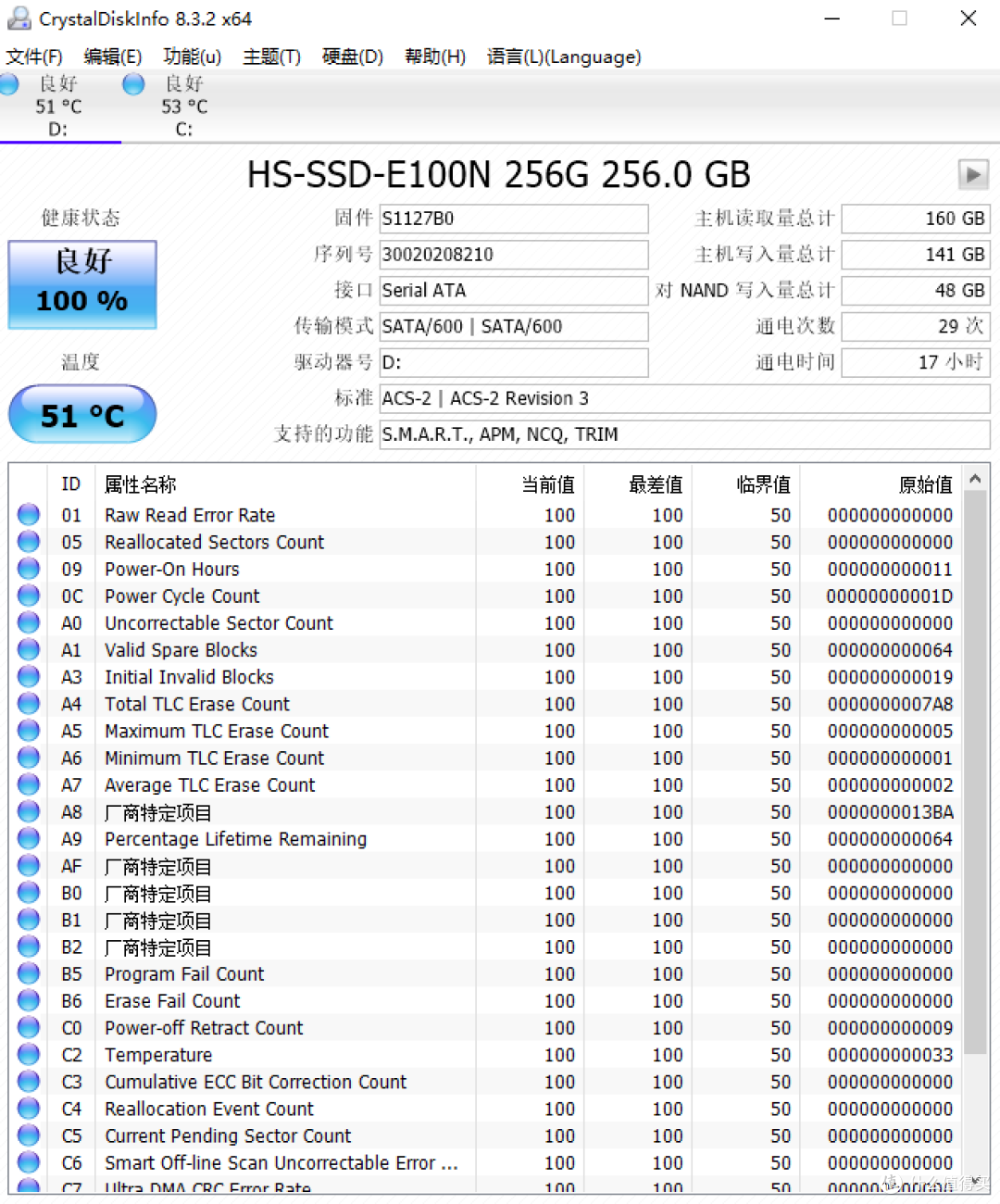Click status icon for Maximum TLC Erase Count
Screen dimensions: 1000x1204
pos(29,730)
